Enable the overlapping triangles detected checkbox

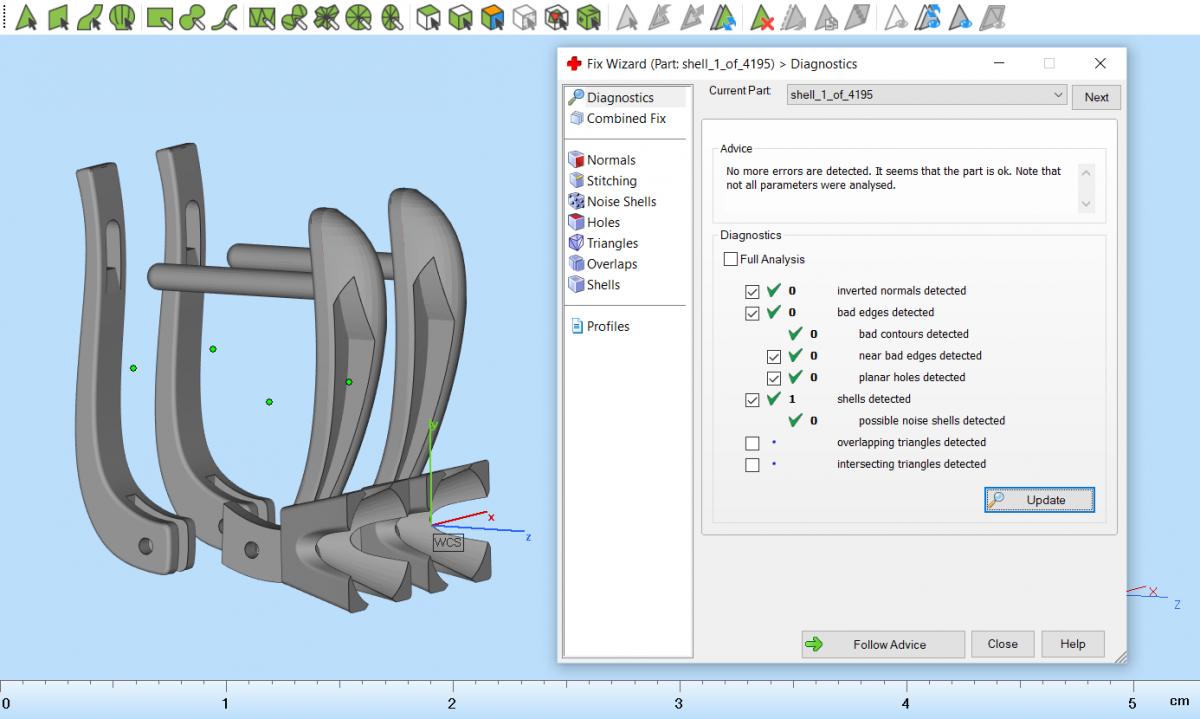752,443
